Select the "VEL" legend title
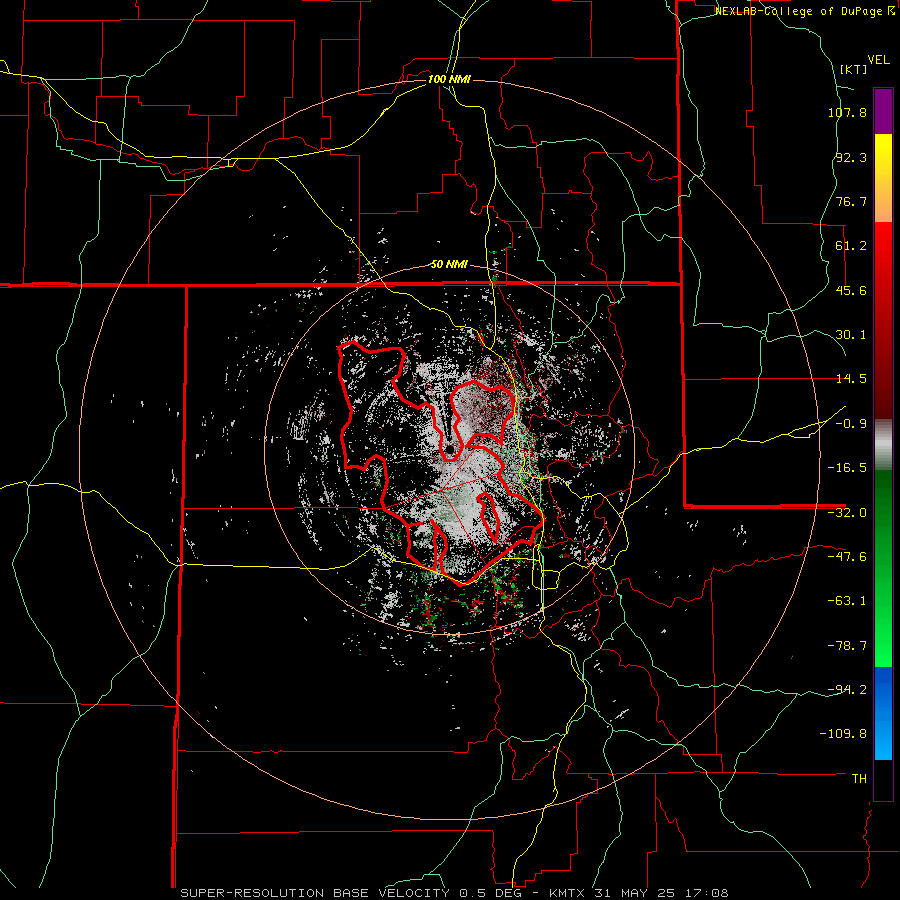Image resolution: width=900 pixels, height=900 pixels. (x=878, y=60)
